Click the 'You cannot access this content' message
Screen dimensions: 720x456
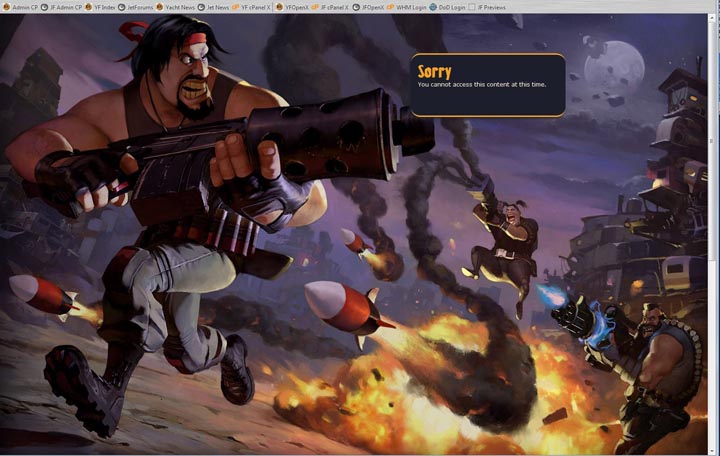click(x=482, y=84)
